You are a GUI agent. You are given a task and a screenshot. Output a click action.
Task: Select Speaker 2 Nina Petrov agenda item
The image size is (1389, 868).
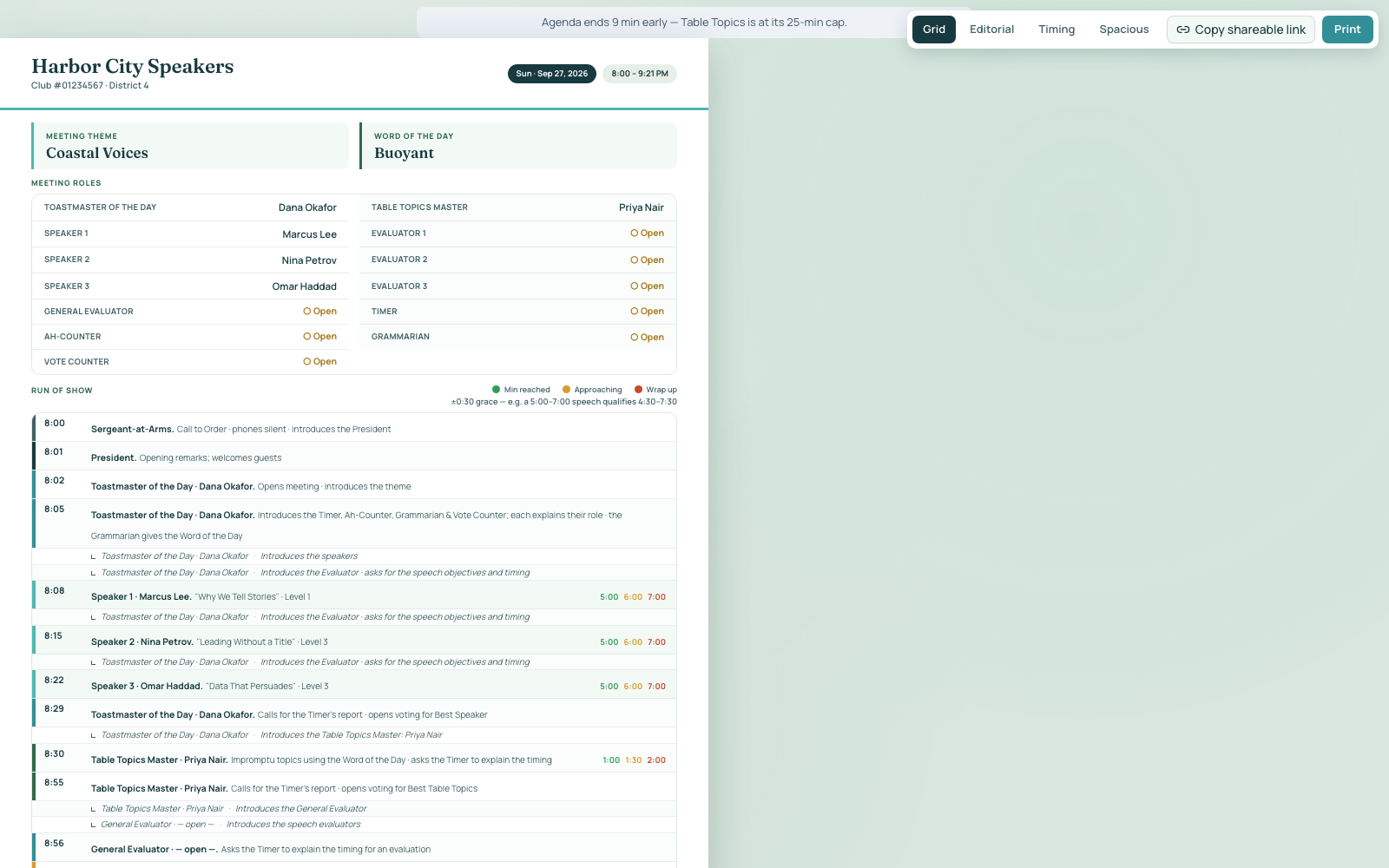354,641
